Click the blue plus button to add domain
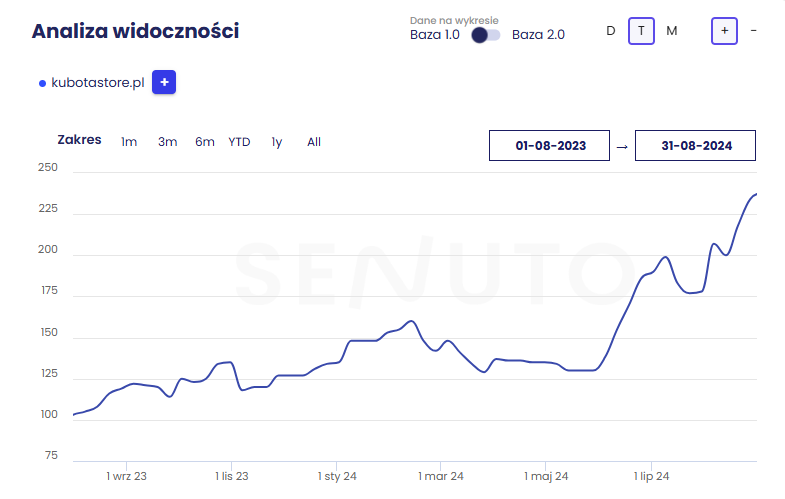The height and width of the screenshot is (499, 785). click(x=164, y=83)
